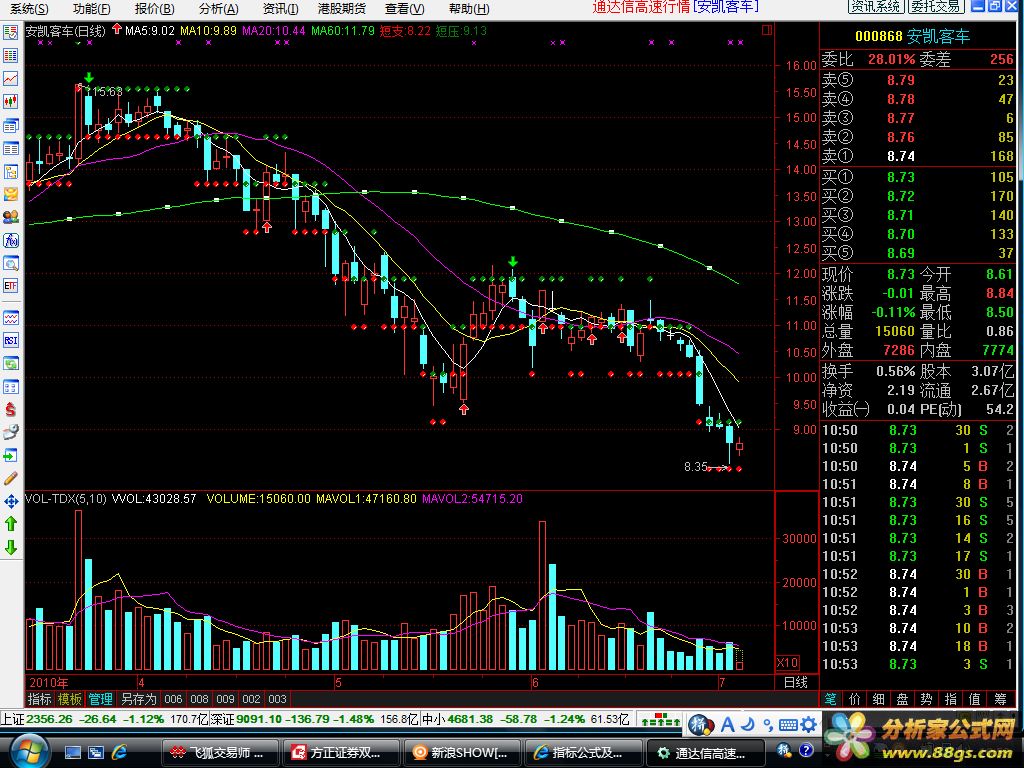Image resolution: width=1024 pixels, height=768 pixels.
Task: Click the 000868 安凯客车 stock title
Action: tap(912, 37)
